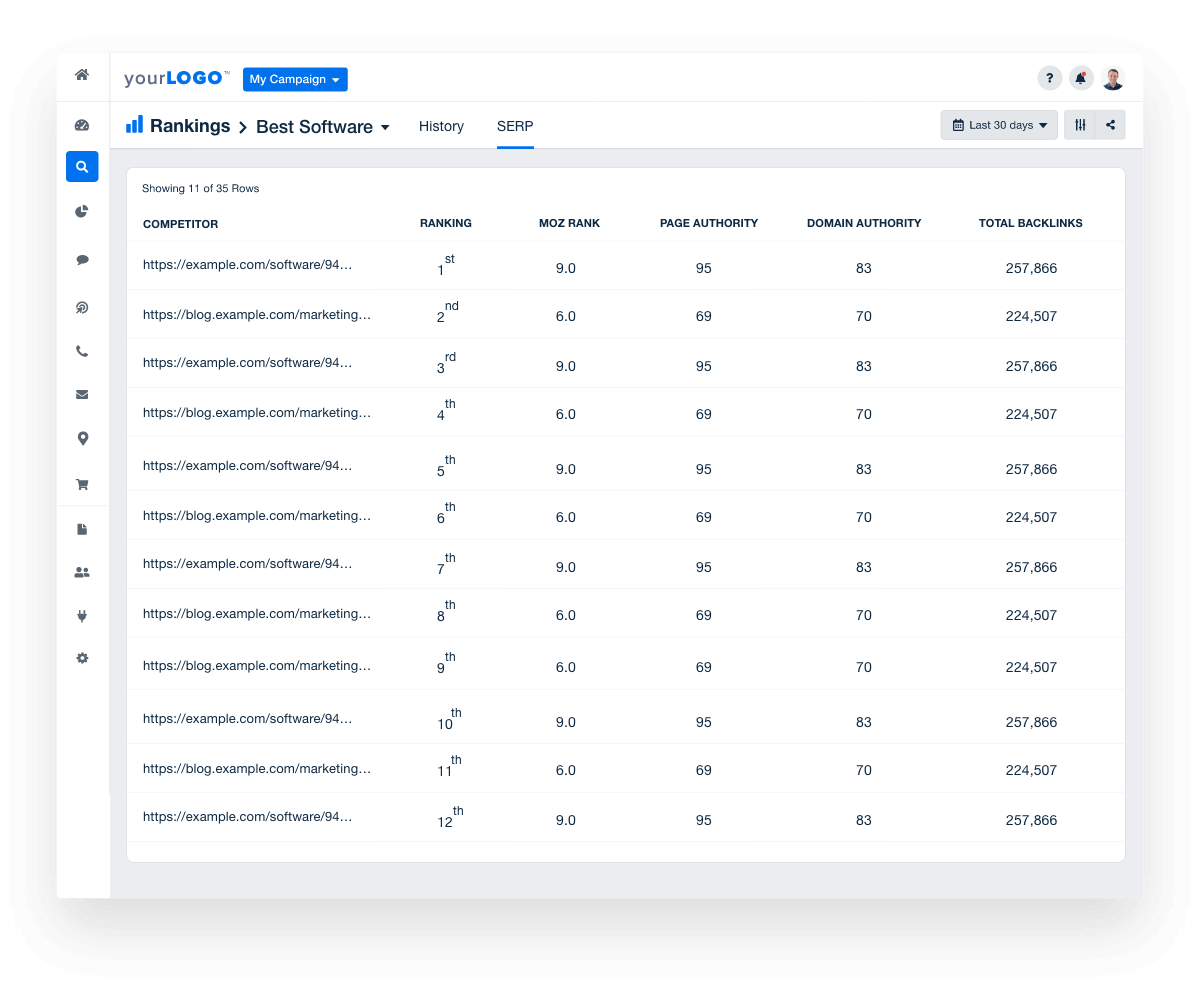The image size is (1200, 1000).
Task: Click the 2nd ranking cell
Action: pos(447,313)
